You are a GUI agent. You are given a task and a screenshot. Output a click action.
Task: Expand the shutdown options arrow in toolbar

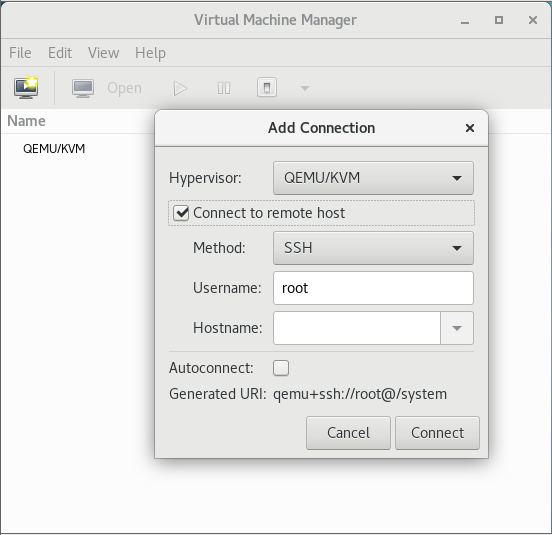pyautogui.click(x=305, y=88)
